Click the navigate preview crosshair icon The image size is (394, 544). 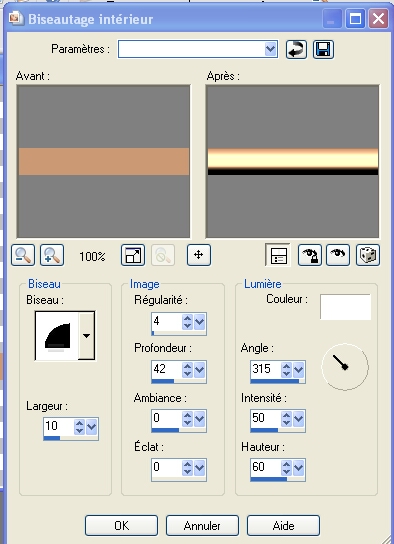[199, 255]
